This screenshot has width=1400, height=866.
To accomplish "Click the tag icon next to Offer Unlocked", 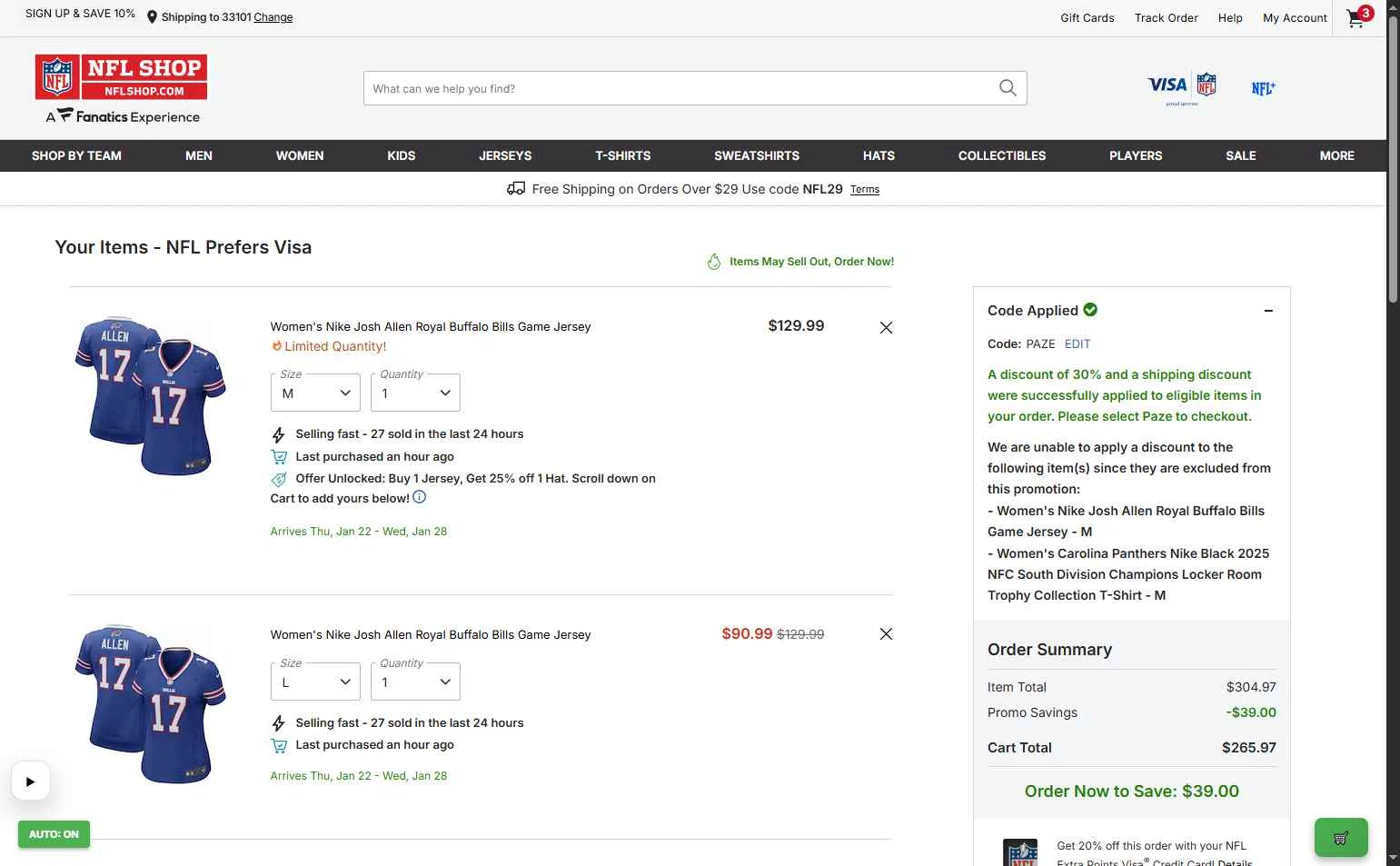I will click(x=279, y=479).
